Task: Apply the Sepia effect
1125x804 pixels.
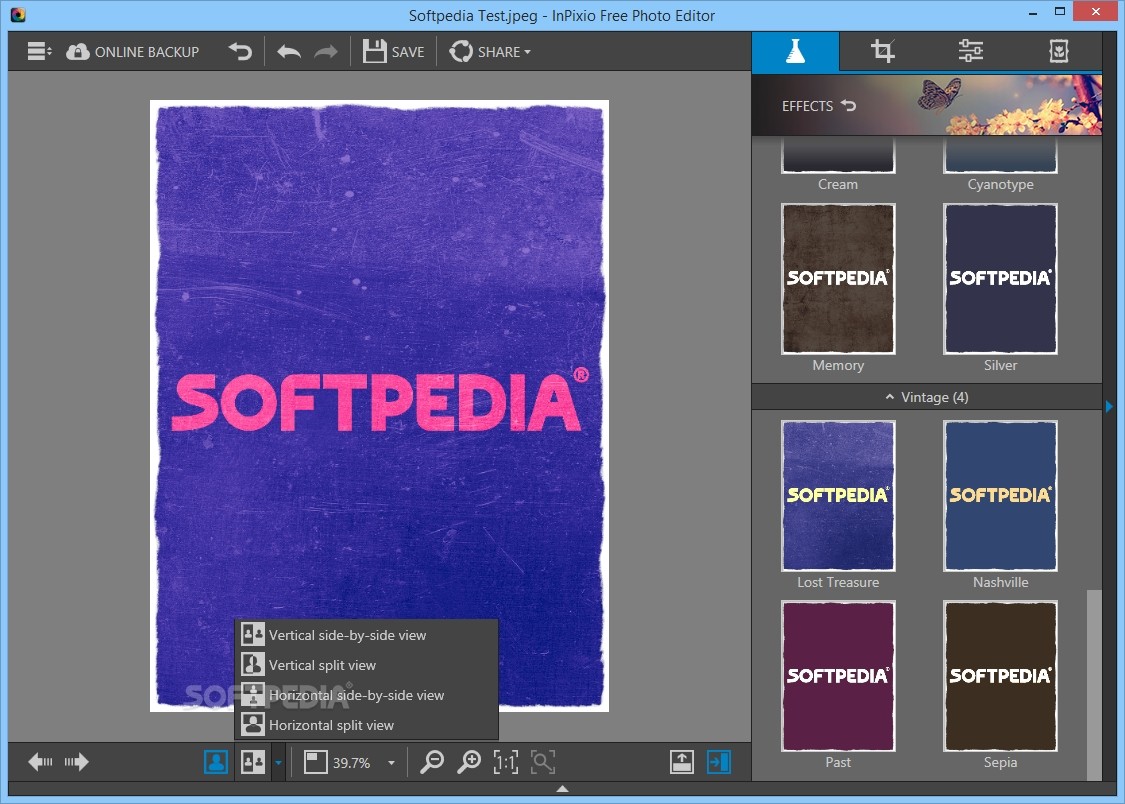Action: [x=1000, y=676]
